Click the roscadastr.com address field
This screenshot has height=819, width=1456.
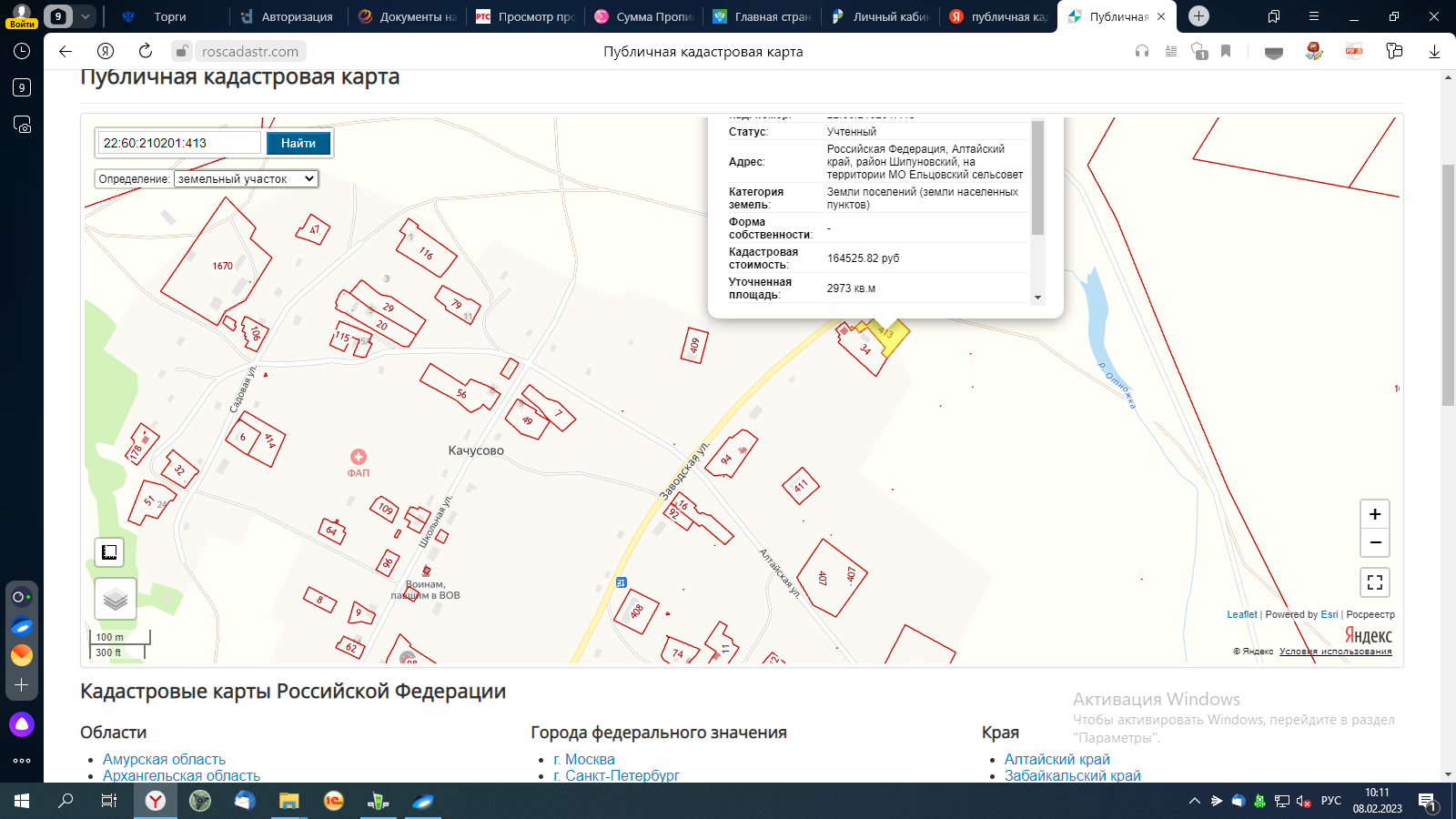(x=250, y=52)
